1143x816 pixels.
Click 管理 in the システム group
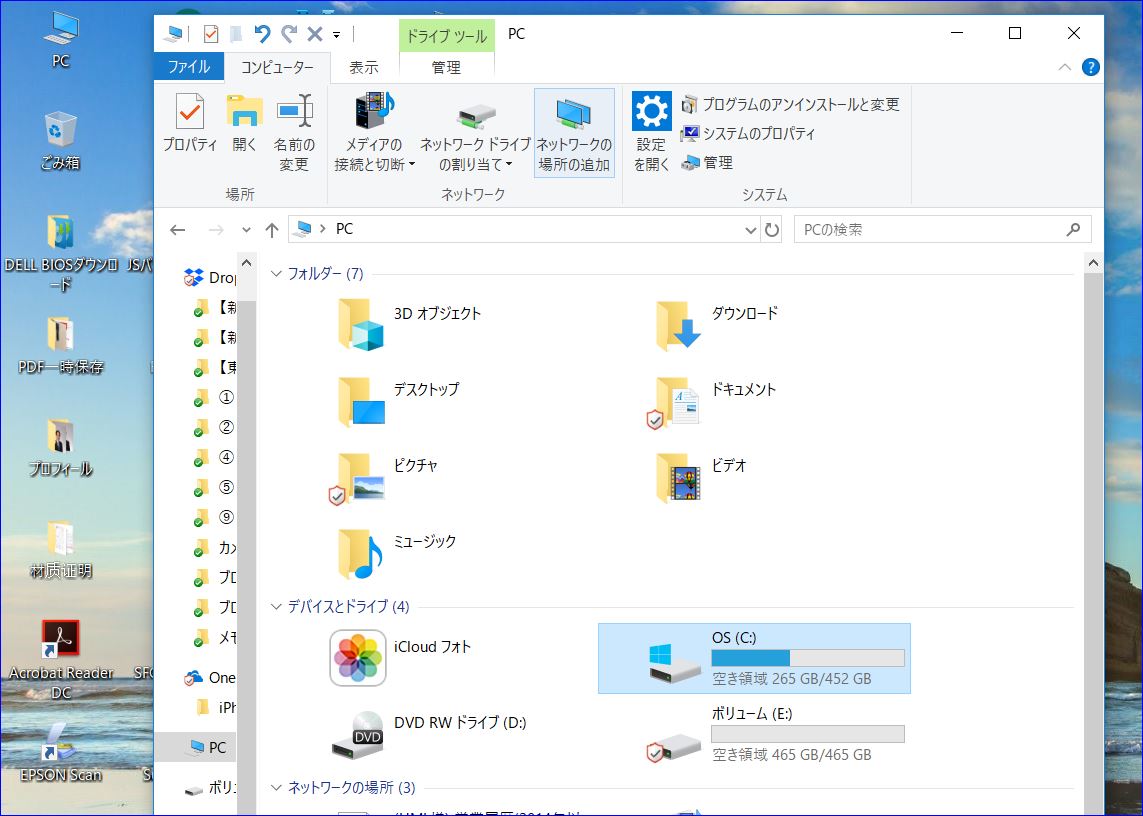coord(707,163)
